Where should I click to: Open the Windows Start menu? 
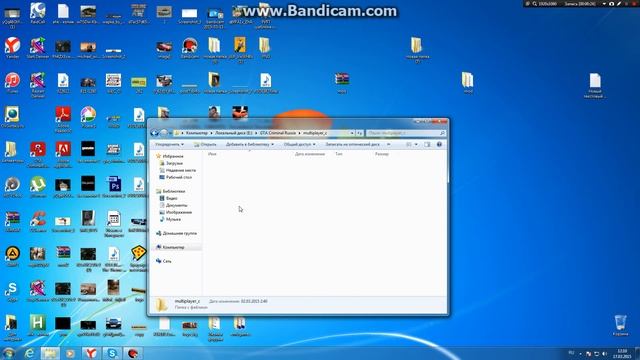pos(9,353)
